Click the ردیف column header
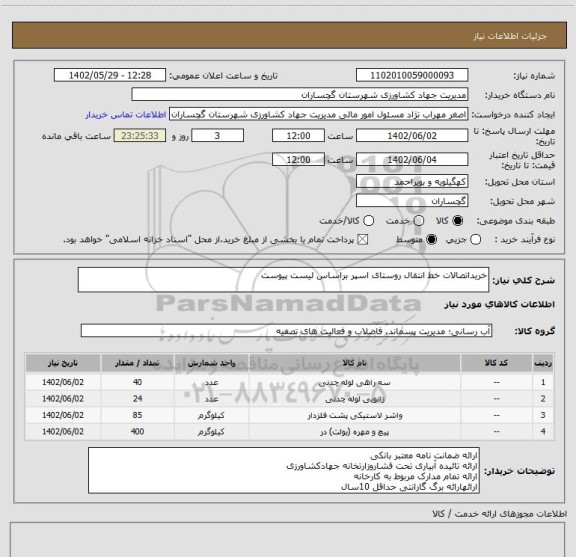The width and height of the screenshot is (576, 557). click(x=543, y=363)
